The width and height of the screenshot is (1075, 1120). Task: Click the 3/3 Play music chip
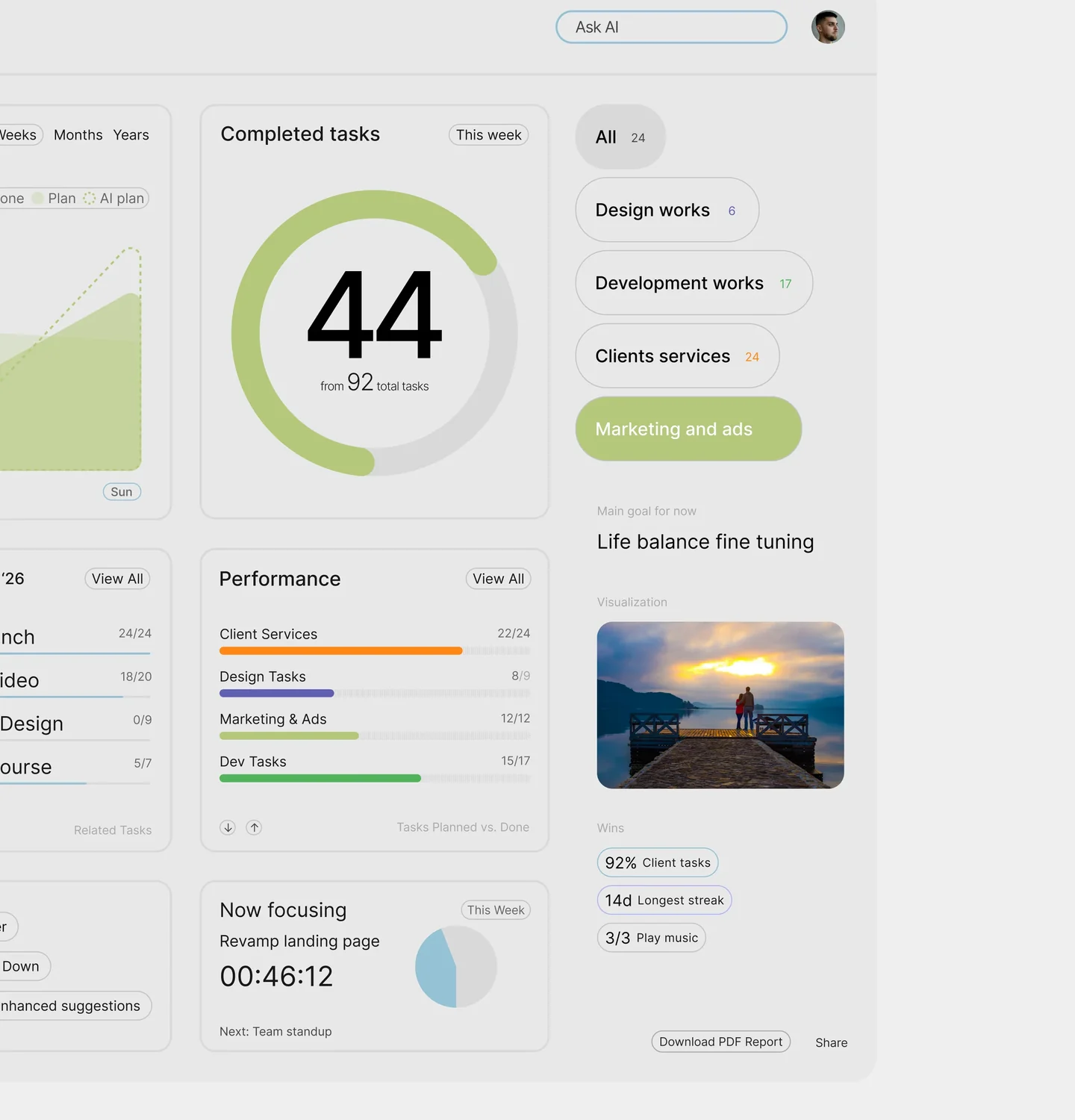(652, 938)
